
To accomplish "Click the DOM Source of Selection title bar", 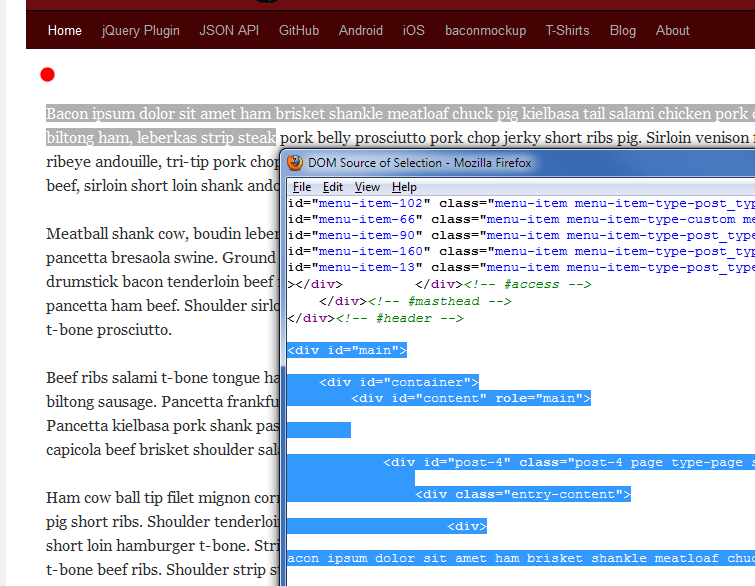I will [419, 163].
